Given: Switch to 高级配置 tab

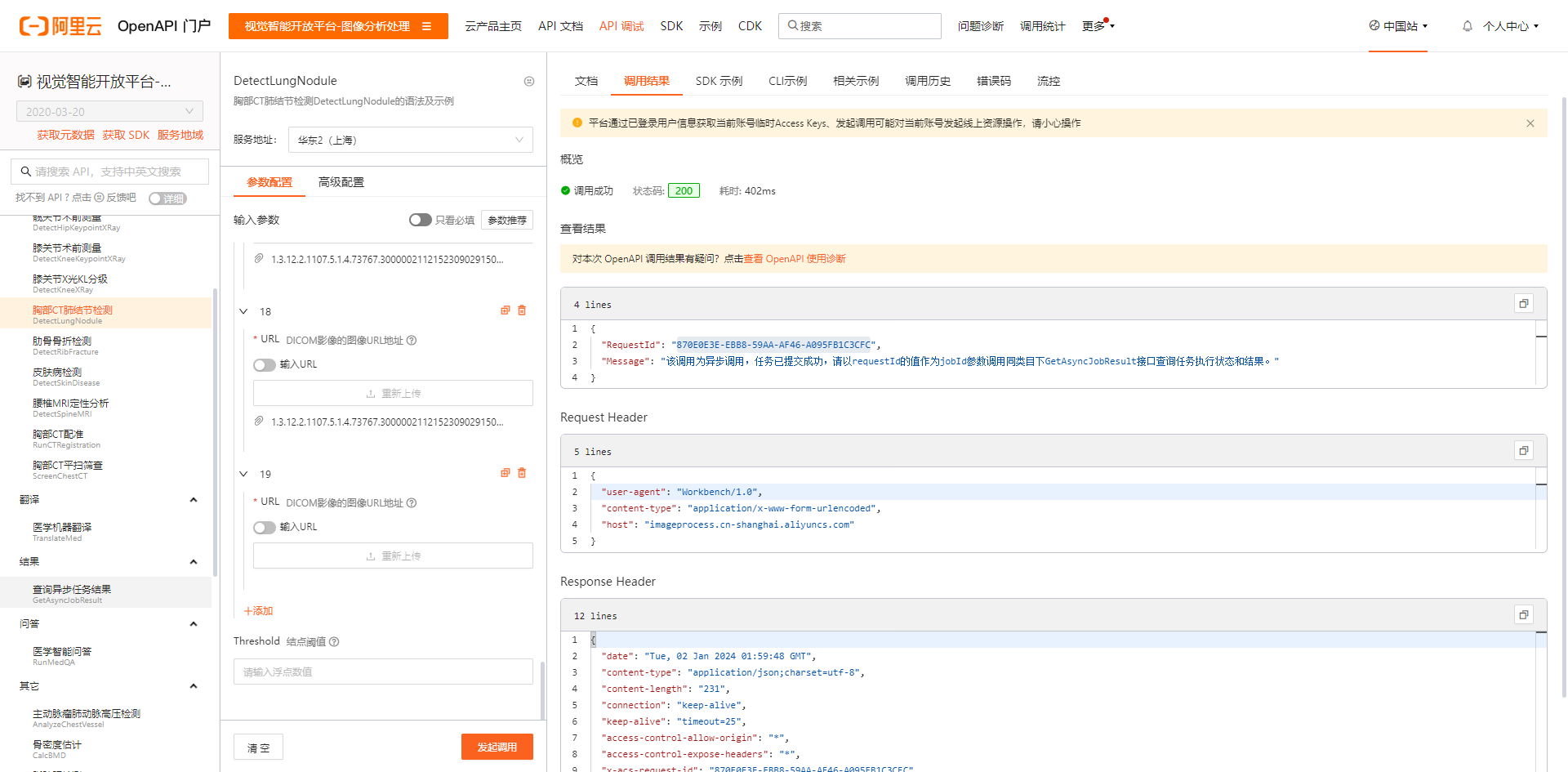Looking at the screenshot, I should coord(341,182).
